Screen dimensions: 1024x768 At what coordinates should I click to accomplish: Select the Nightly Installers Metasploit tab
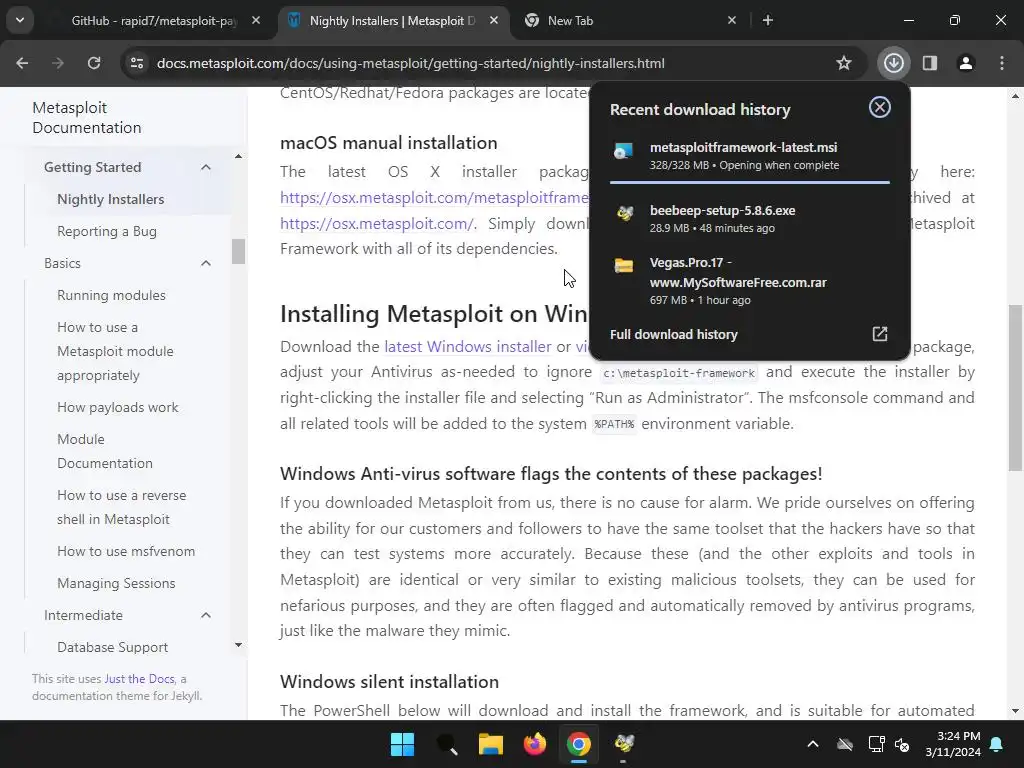tap(392, 21)
